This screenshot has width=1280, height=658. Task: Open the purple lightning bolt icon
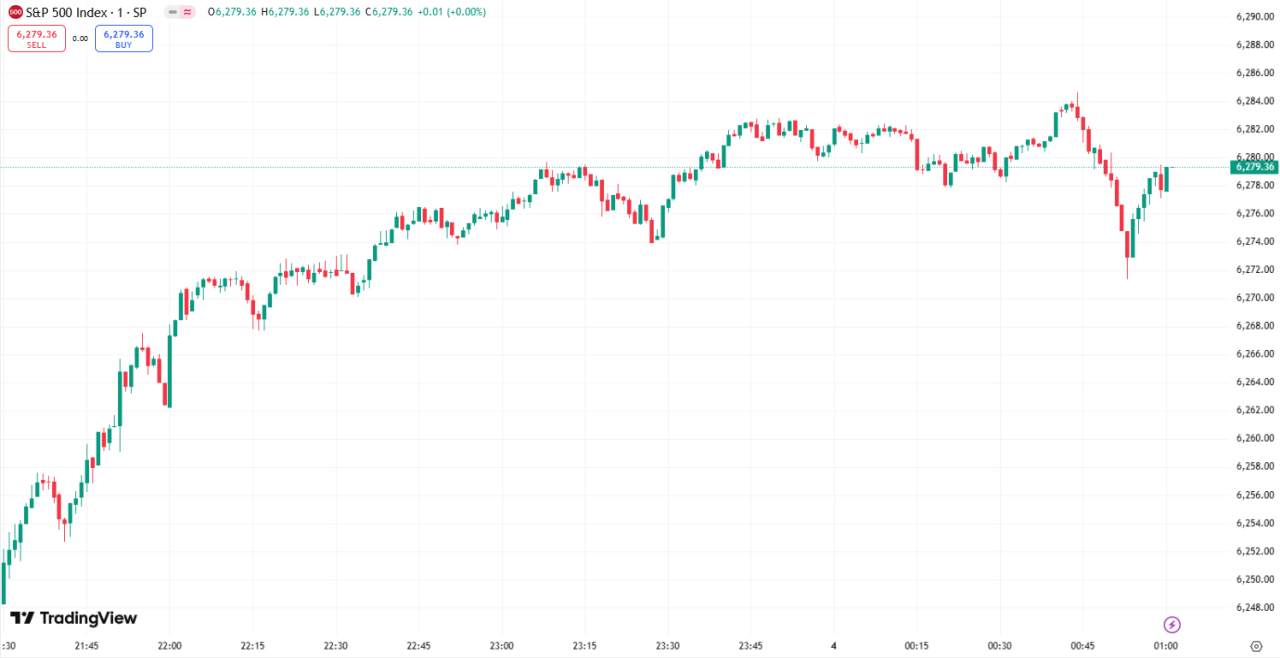[1172, 625]
